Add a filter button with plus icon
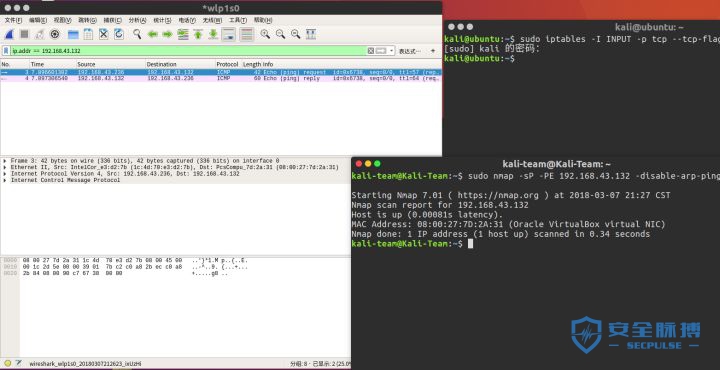 tap(433, 51)
